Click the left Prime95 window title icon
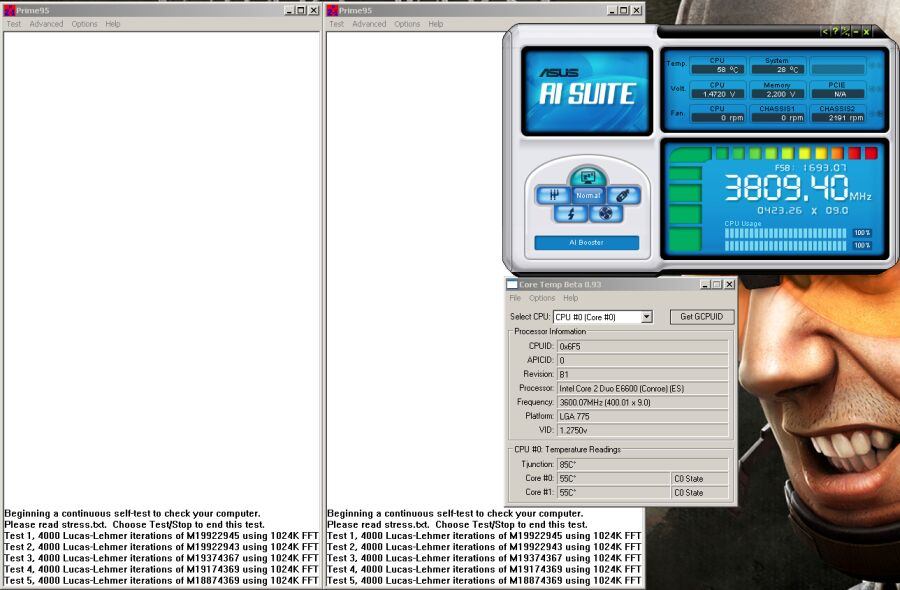The height and width of the screenshot is (590, 900). point(9,10)
